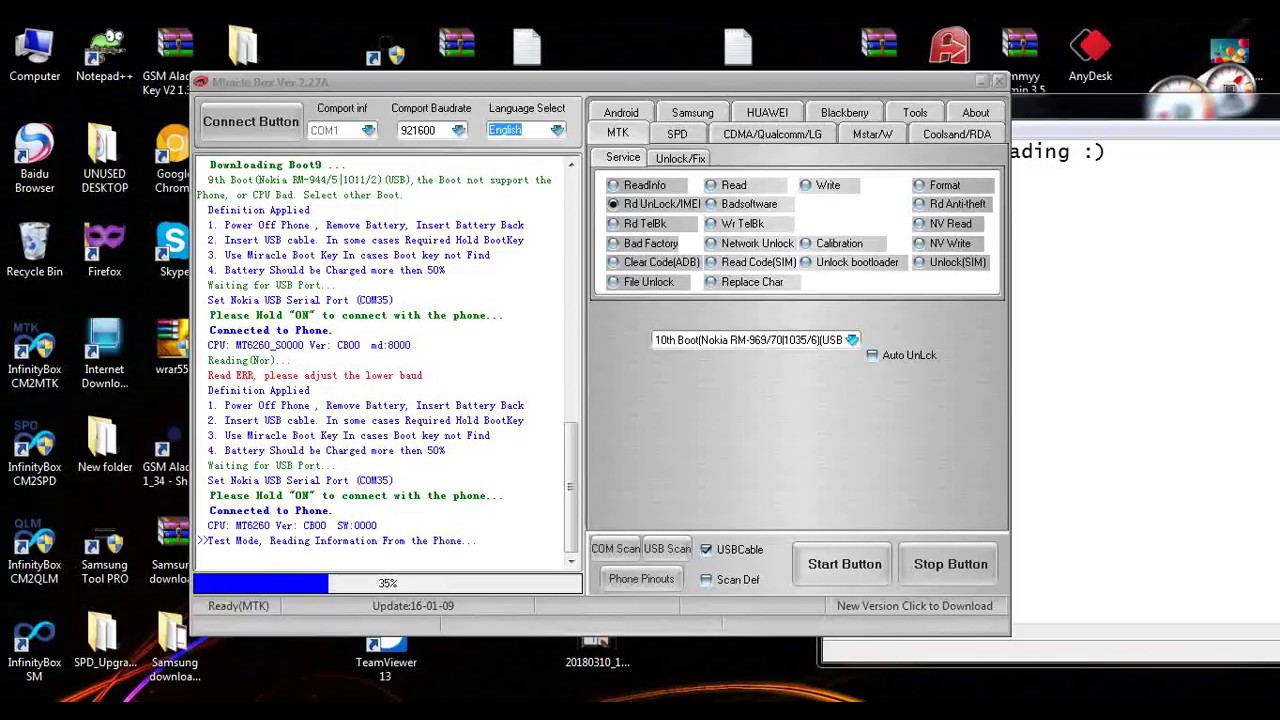Switch to the SPD tab

tap(677, 135)
